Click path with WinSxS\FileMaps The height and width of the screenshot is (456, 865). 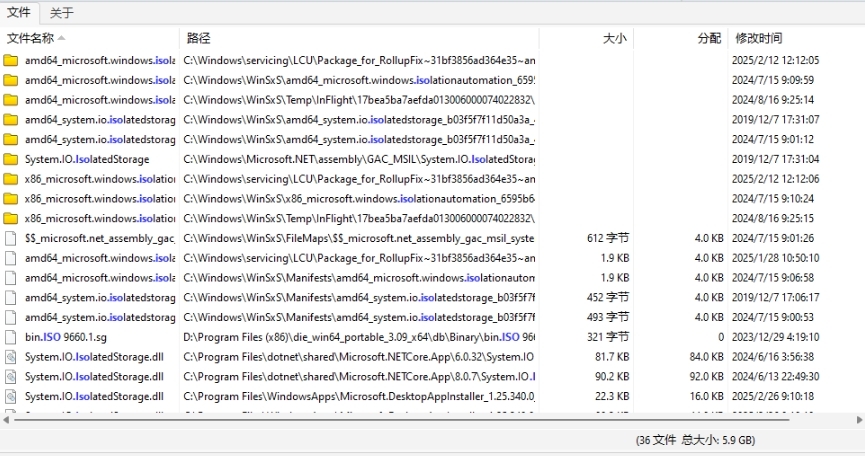(x=359, y=238)
